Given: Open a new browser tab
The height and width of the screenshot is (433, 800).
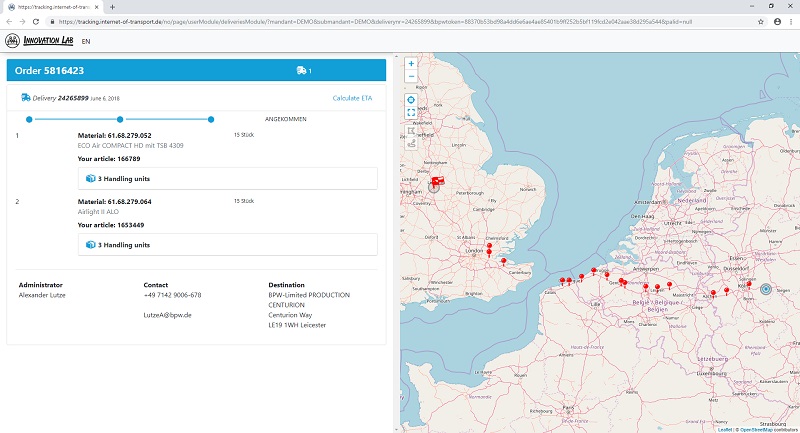Looking at the screenshot, I should [x=113, y=7].
